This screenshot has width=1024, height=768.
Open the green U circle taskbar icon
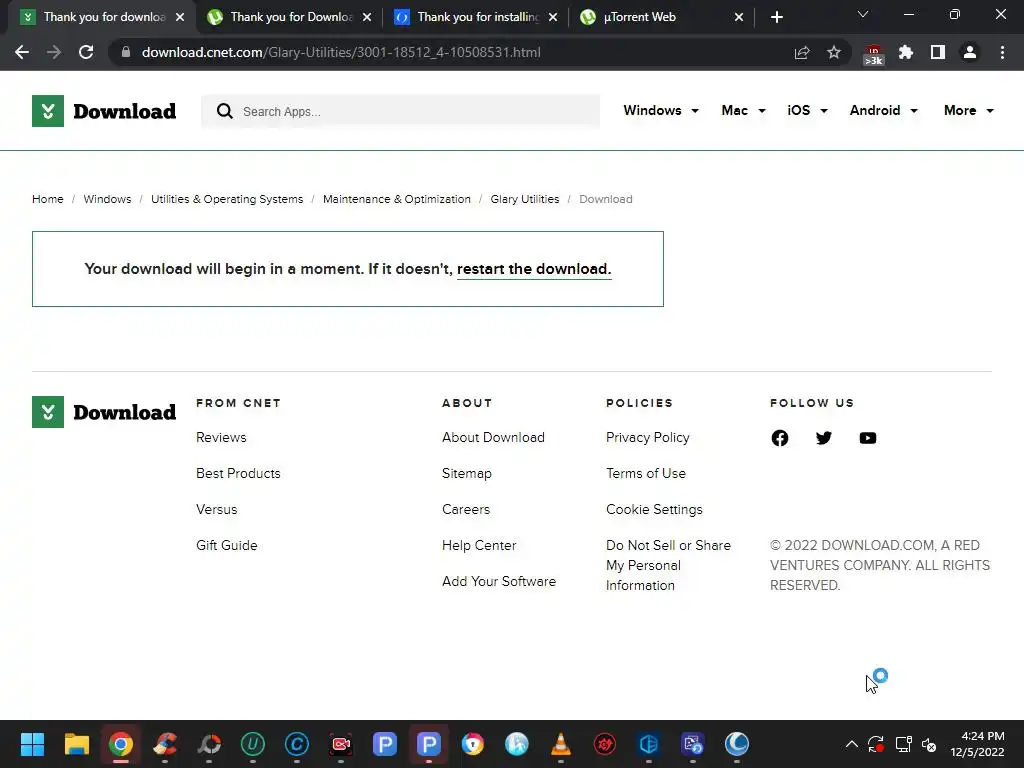click(x=253, y=744)
